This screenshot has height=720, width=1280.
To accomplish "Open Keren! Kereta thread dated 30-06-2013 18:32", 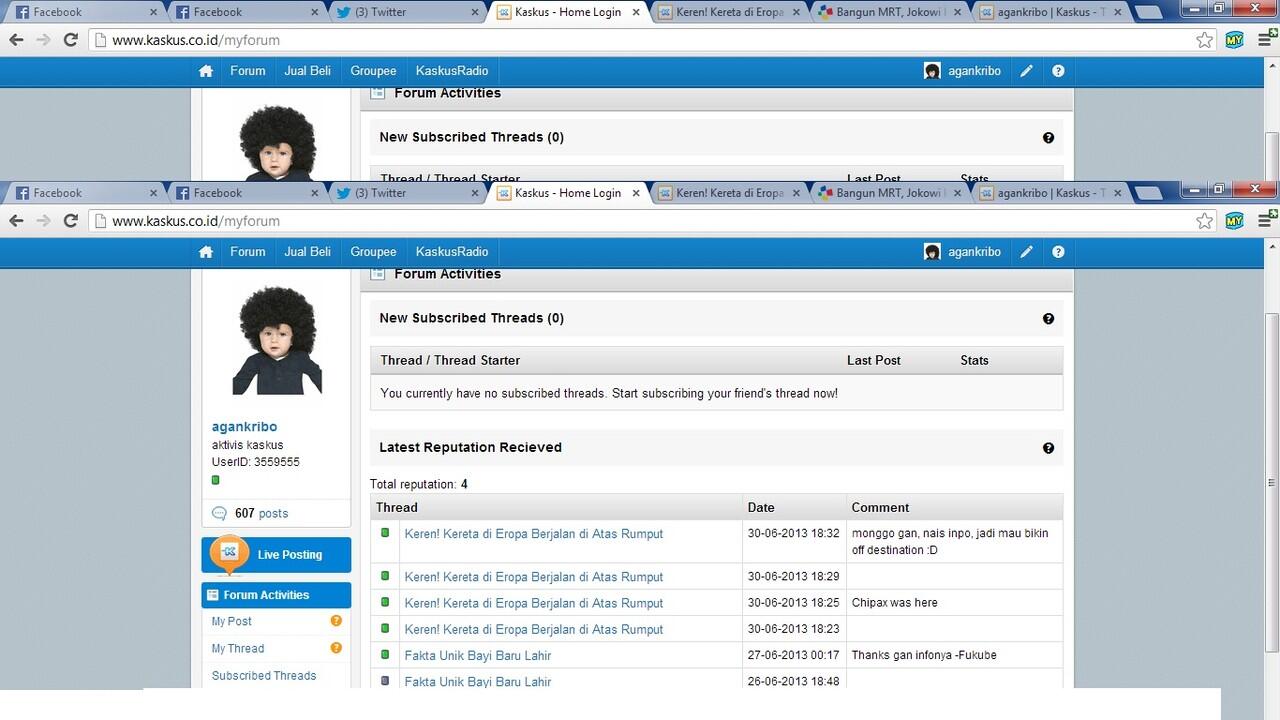I will tap(534, 534).
